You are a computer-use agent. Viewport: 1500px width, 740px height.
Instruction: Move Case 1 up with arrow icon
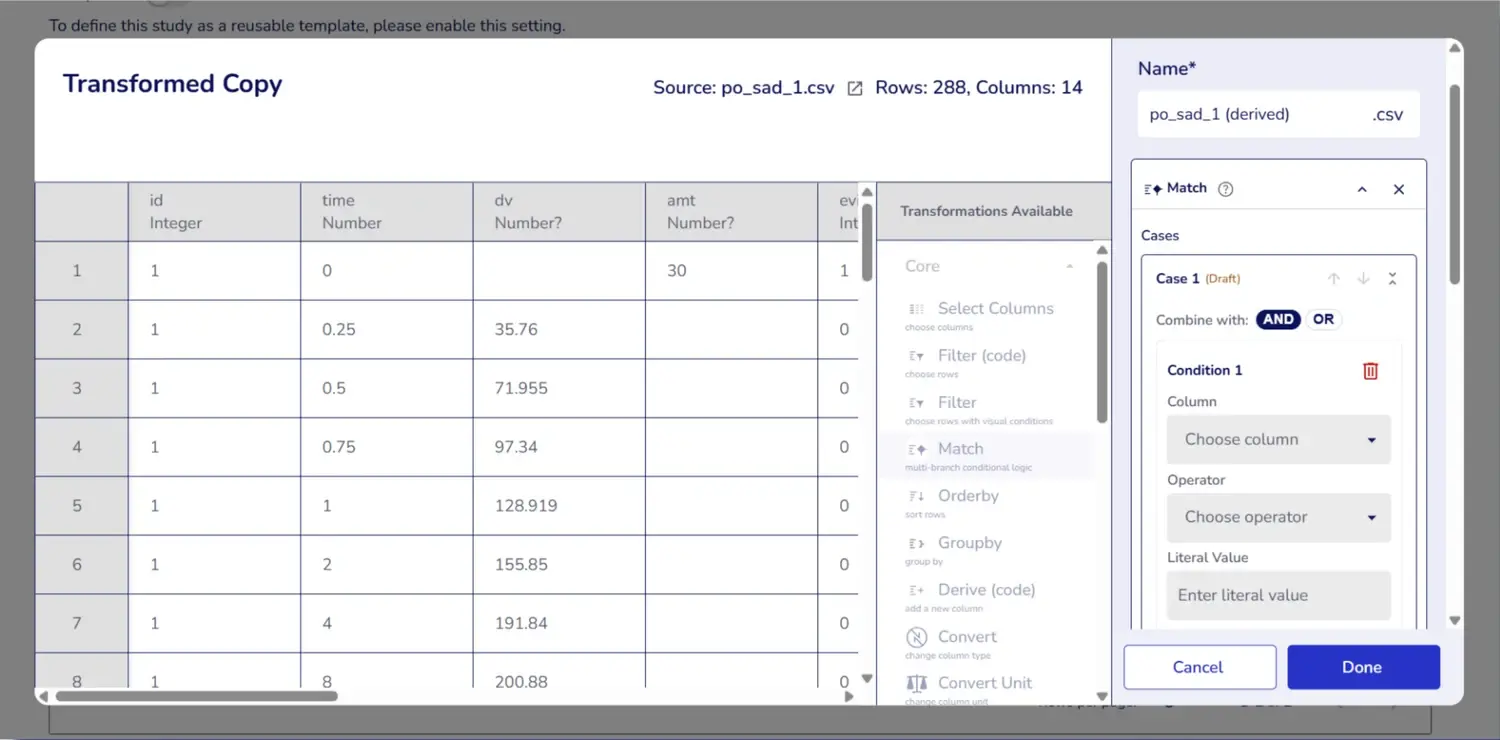1333,279
